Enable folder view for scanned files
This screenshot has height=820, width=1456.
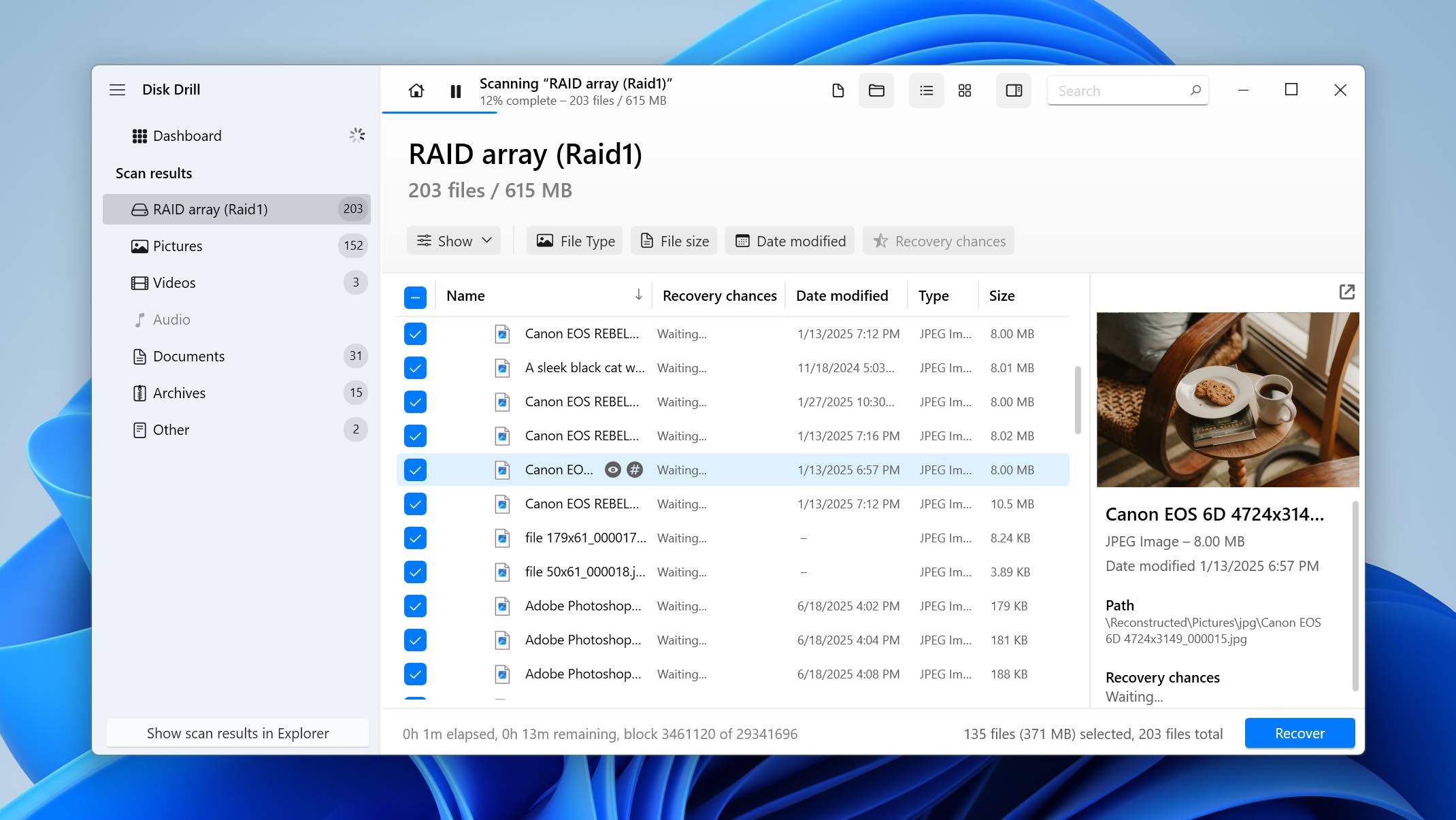coord(876,90)
